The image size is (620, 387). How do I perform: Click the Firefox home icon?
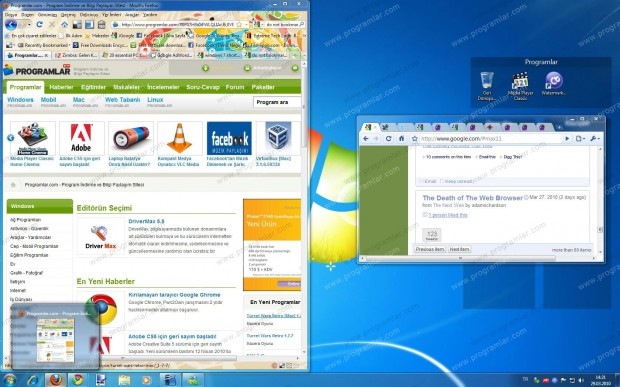pyautogui.click(x=64, y=25)
